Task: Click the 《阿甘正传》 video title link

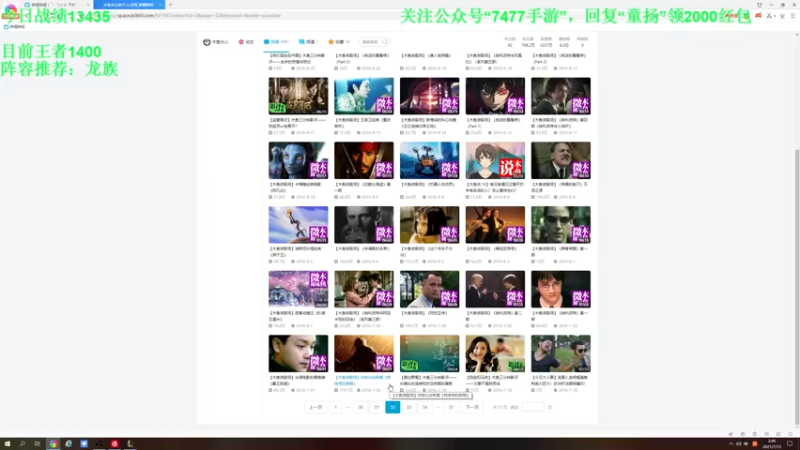Action: coord(424,313)
